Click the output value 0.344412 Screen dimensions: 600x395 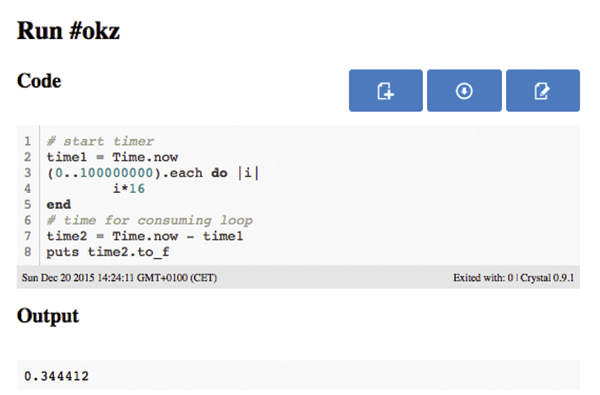[x=56, y=376]
